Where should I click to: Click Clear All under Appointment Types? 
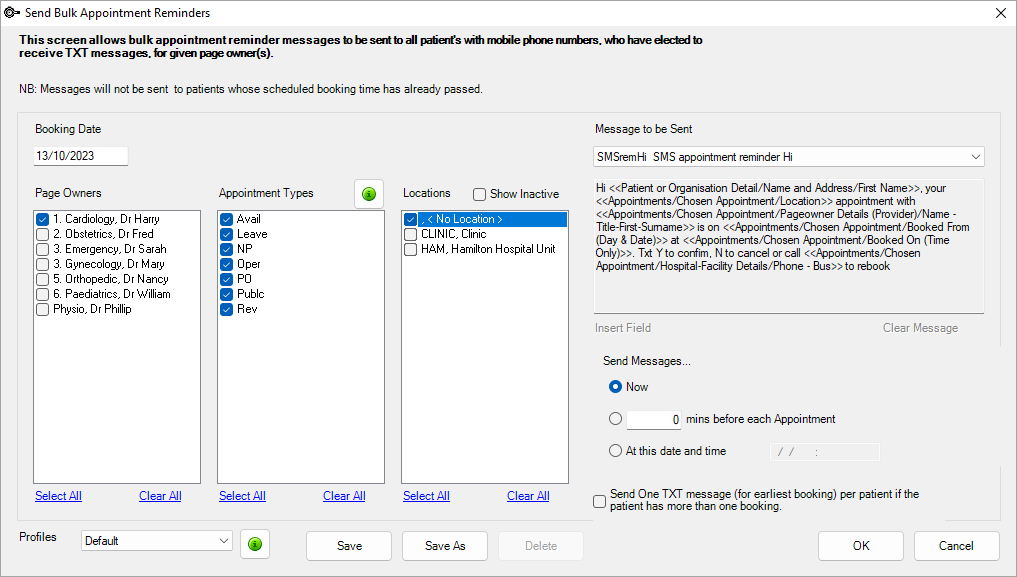(x=344, y=496)
